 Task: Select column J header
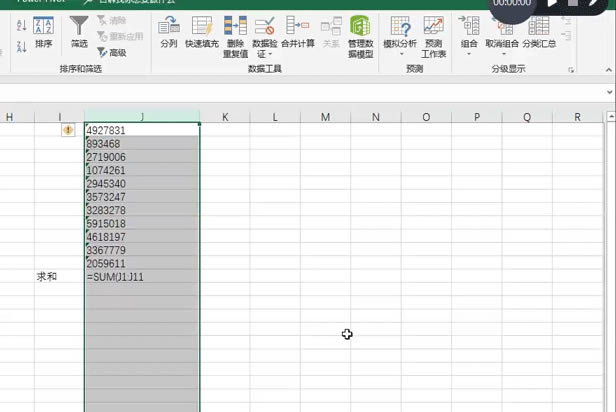click(x=142, y=117)
